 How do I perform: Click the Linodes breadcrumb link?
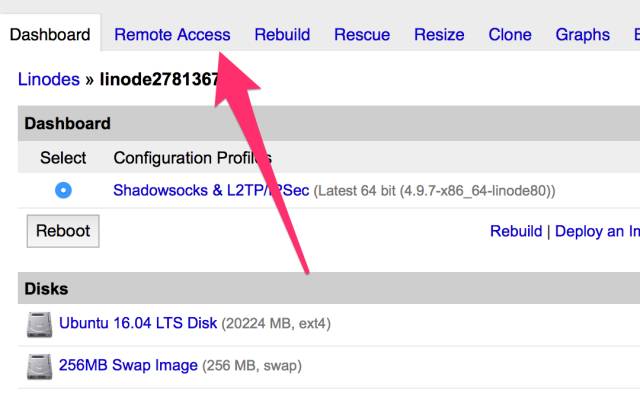48,80
